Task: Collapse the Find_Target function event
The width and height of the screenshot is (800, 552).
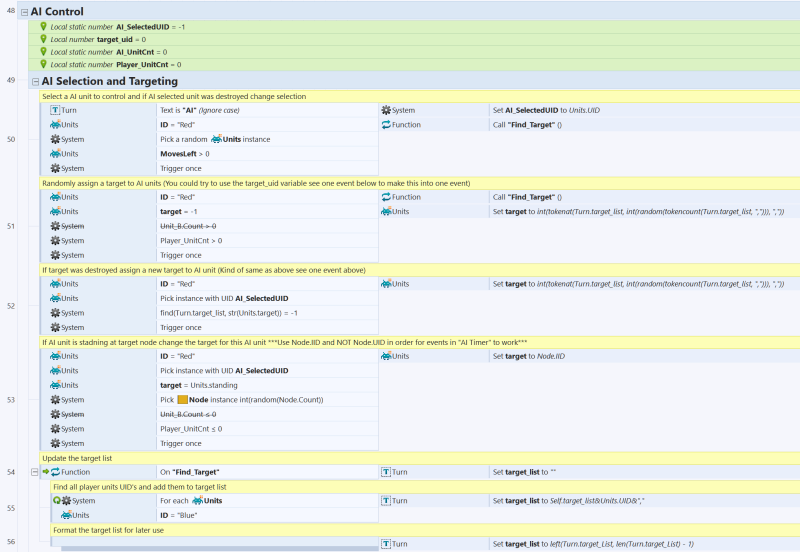Action: (x=35, y=472)
